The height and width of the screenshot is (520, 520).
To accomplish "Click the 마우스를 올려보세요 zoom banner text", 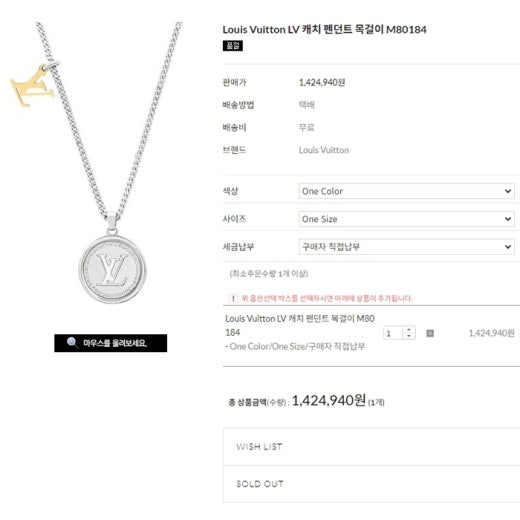I will [x=115, y=343].
